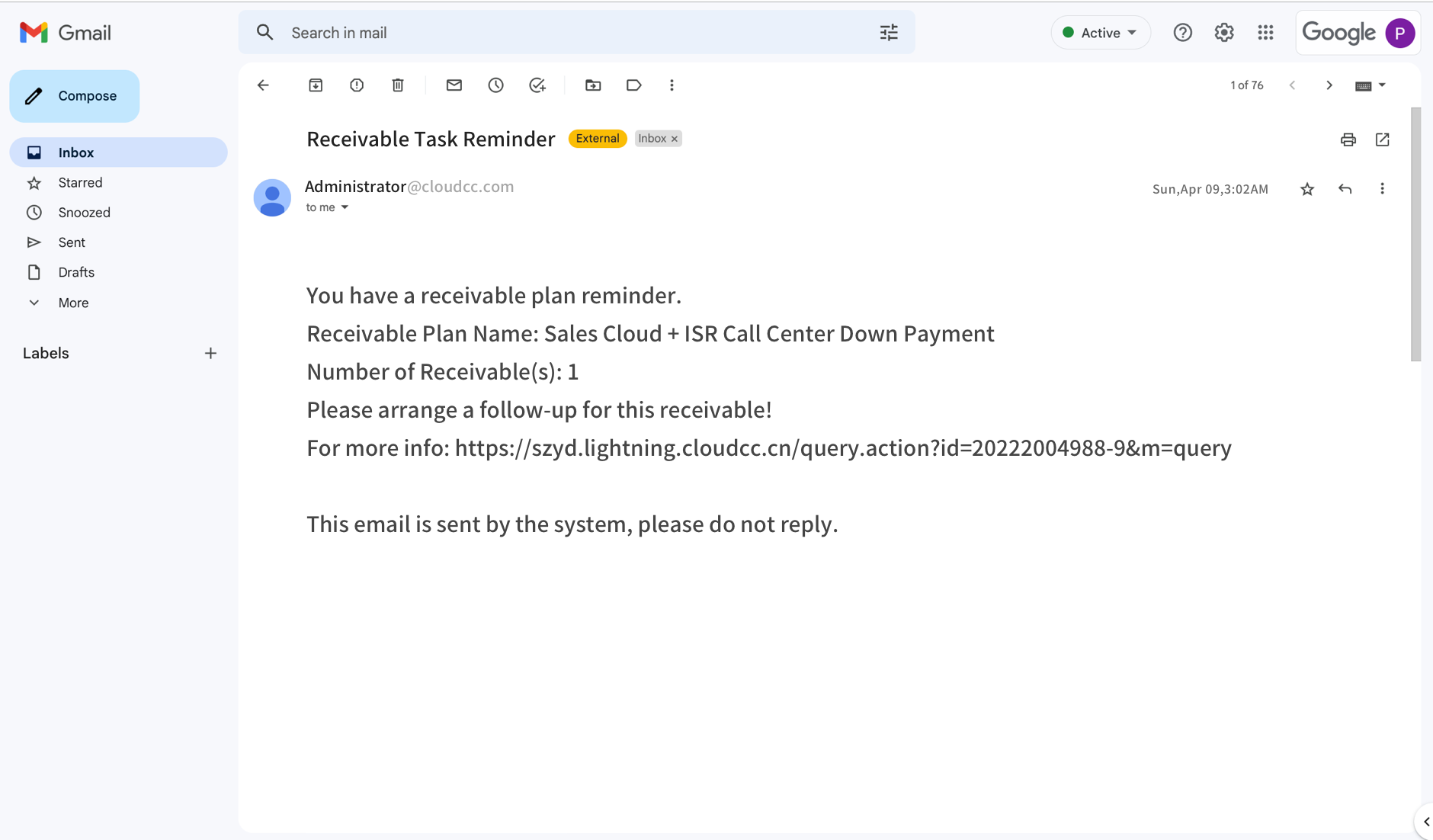1433x840 pixels.
Task: Go to the Drafts folder
Action: pyautogui.click(x=76, y=272)
